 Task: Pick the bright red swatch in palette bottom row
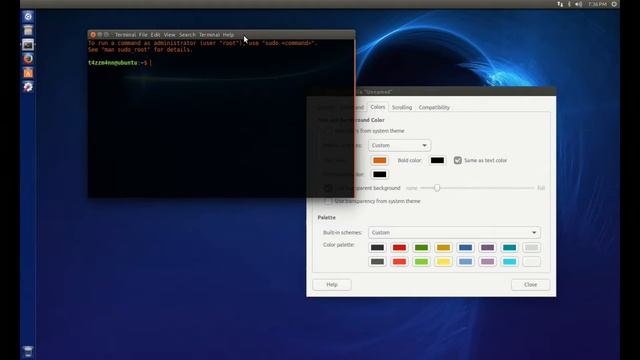(399, 262)
